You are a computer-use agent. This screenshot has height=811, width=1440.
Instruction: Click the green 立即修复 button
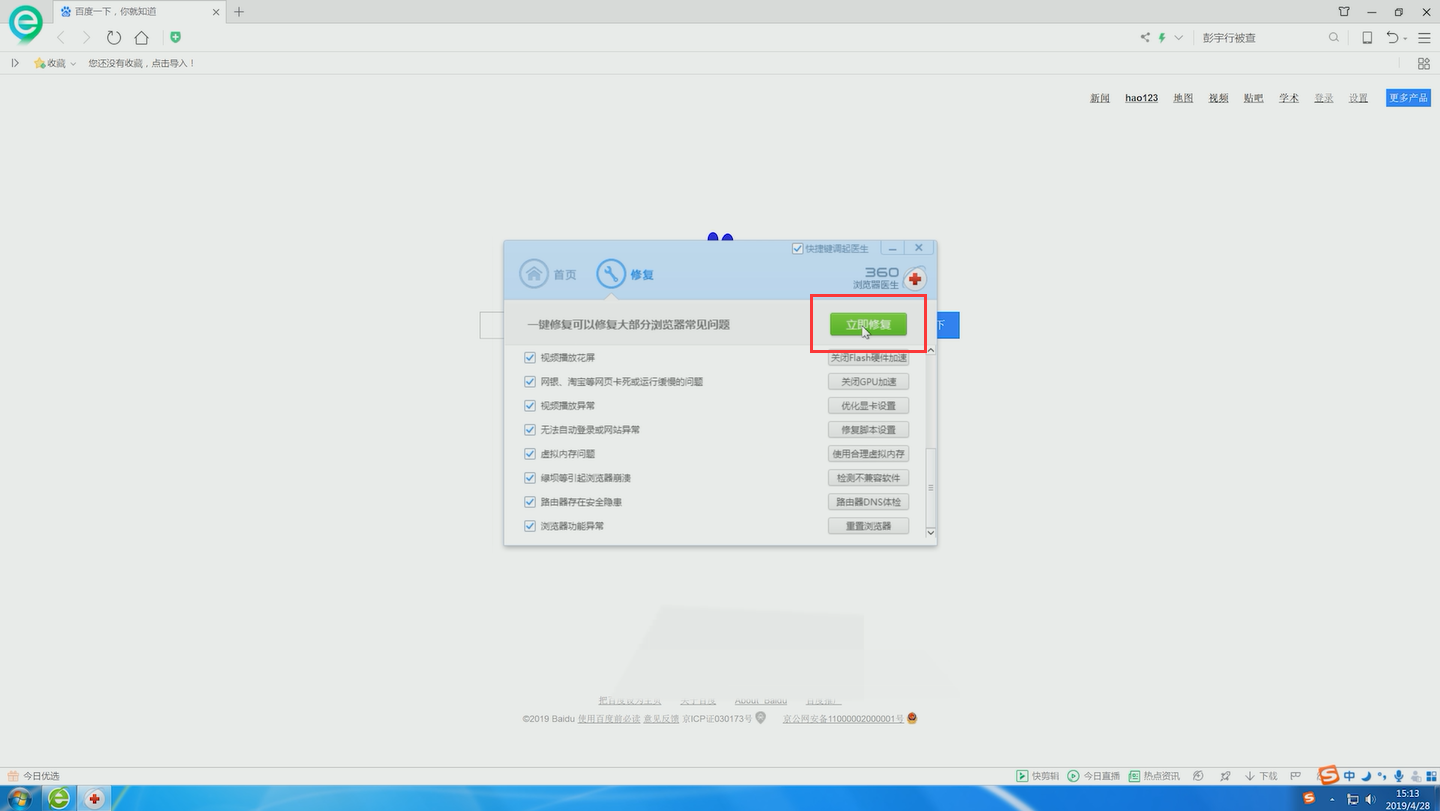[868, 325]
